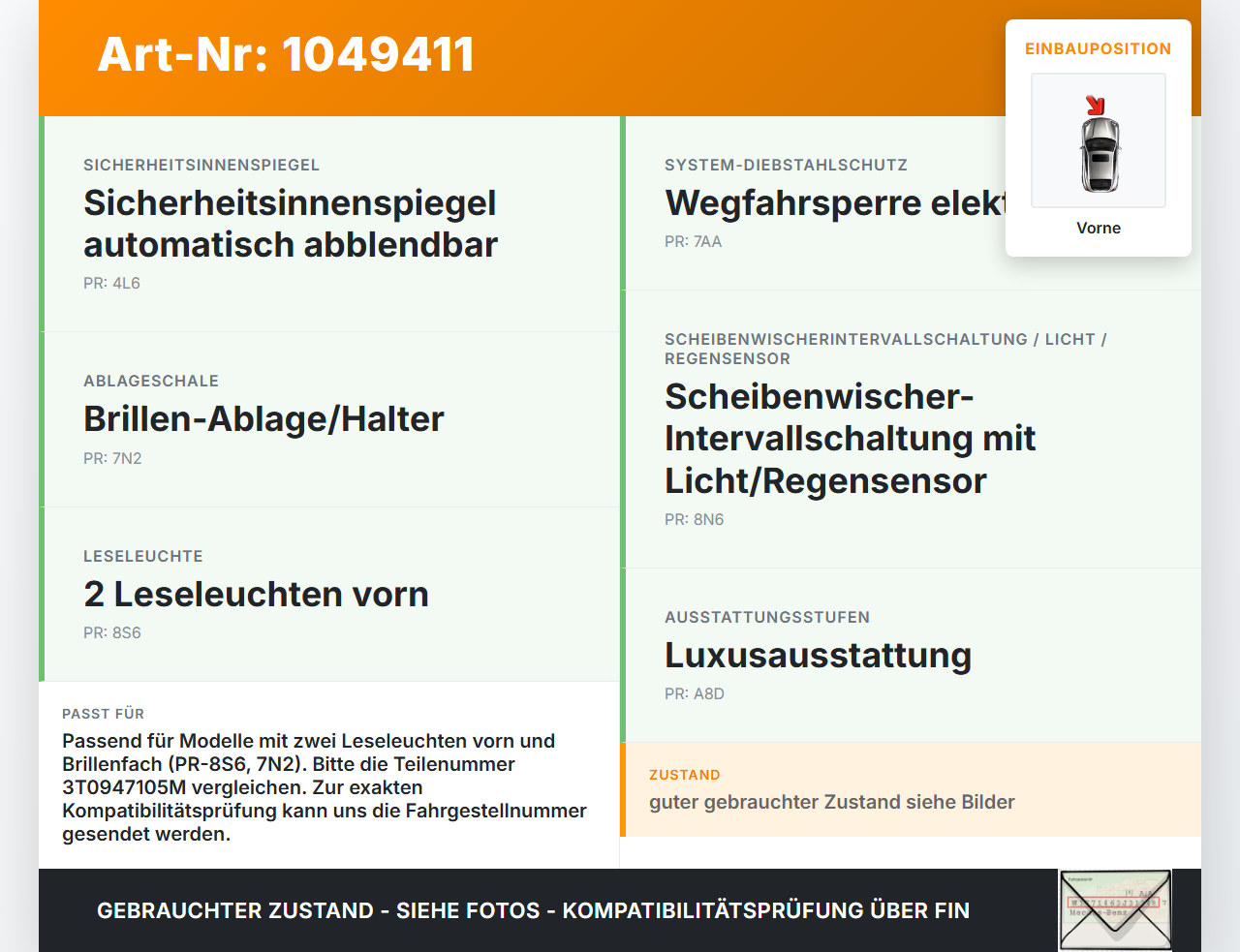Click the SYSTEM-DIEBSTAHLSCHUTZ label
The width and height of the screenshot is (1240, 952).
click(x=787, y=165)
